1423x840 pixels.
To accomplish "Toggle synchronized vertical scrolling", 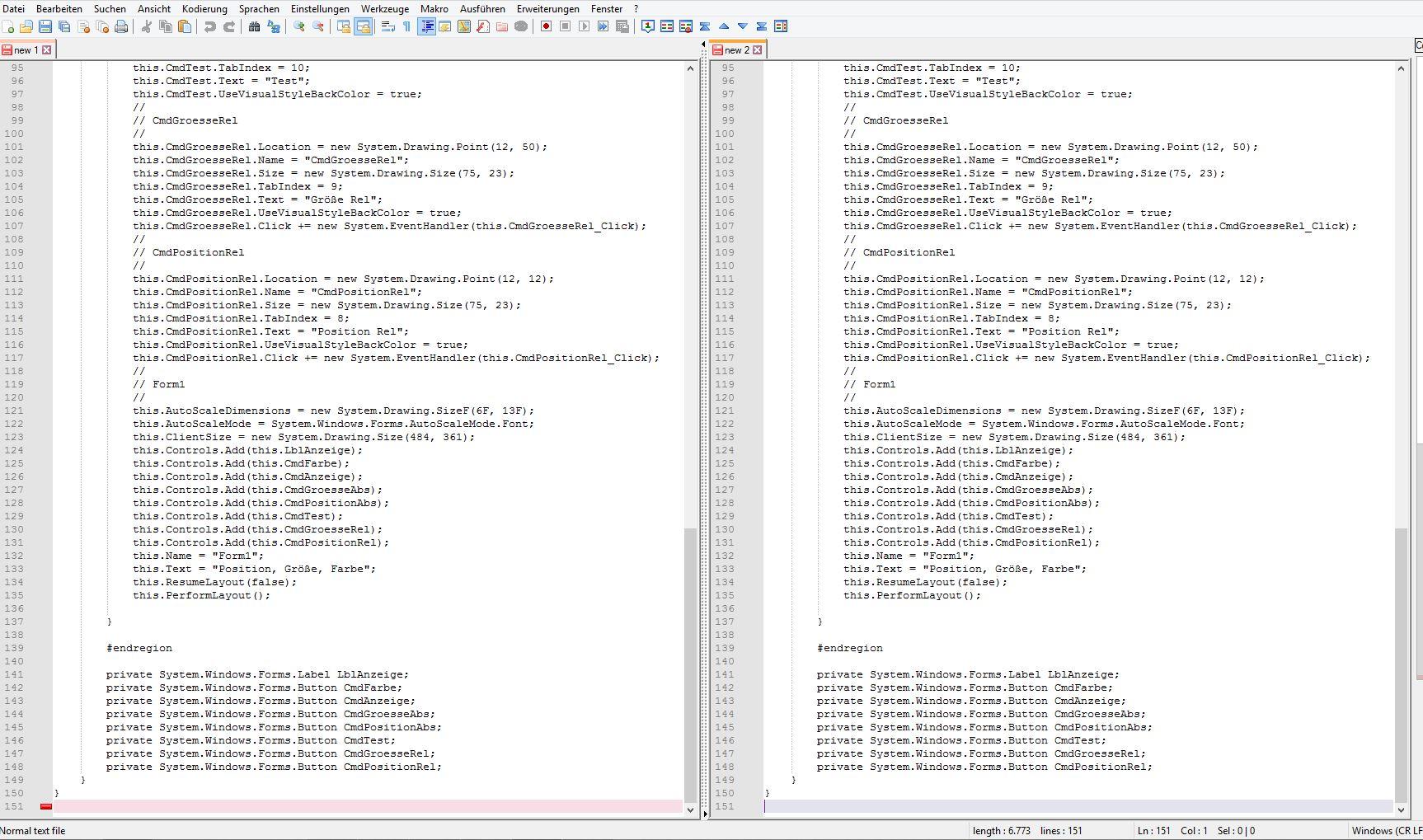I will pyautogui.click(x=344, y=26).
